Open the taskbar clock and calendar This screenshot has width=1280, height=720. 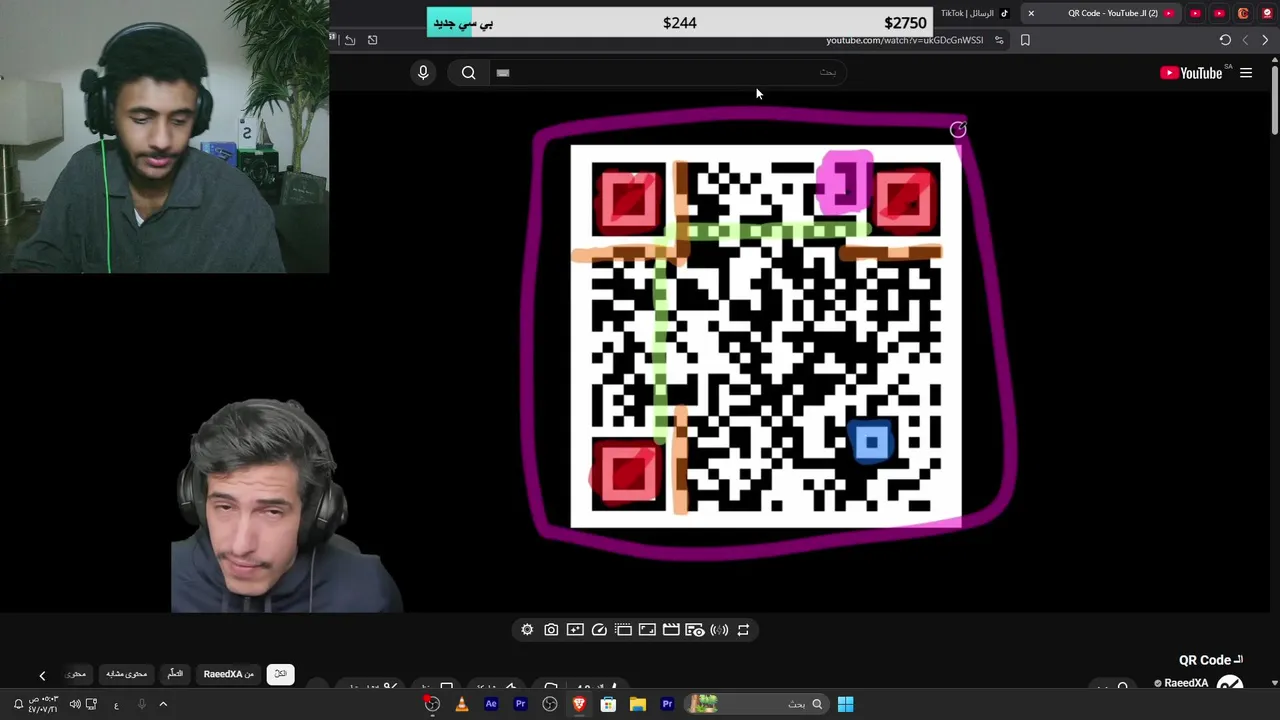click(43, 704)
